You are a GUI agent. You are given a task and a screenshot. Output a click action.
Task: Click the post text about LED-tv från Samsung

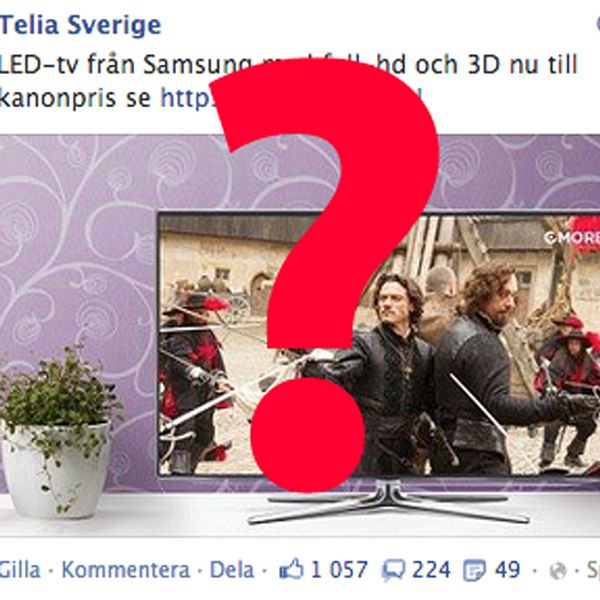point(289,81)
